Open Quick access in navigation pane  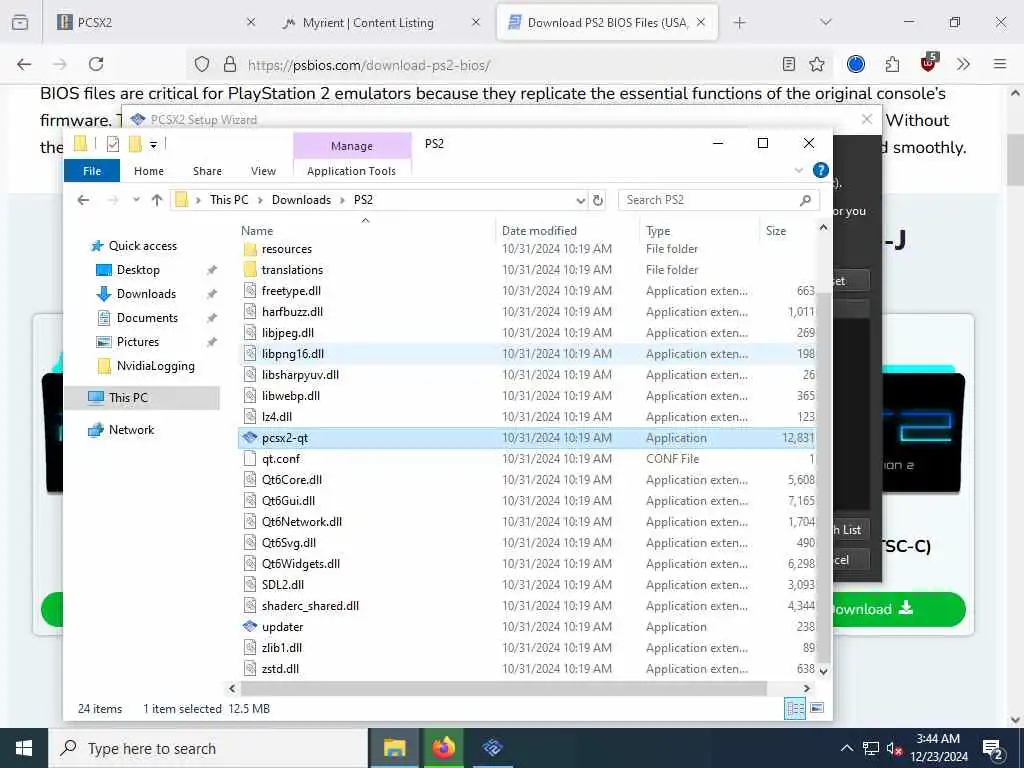coord(142,246)
